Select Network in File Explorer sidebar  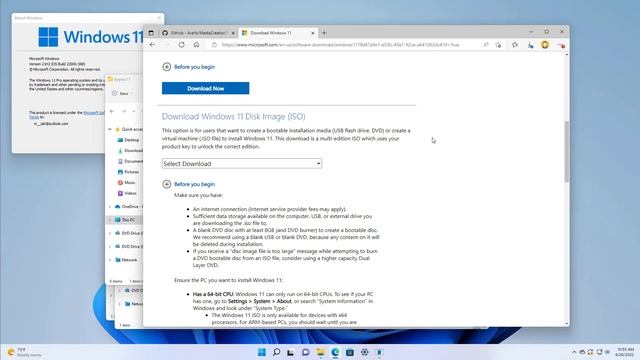point(126,260)
